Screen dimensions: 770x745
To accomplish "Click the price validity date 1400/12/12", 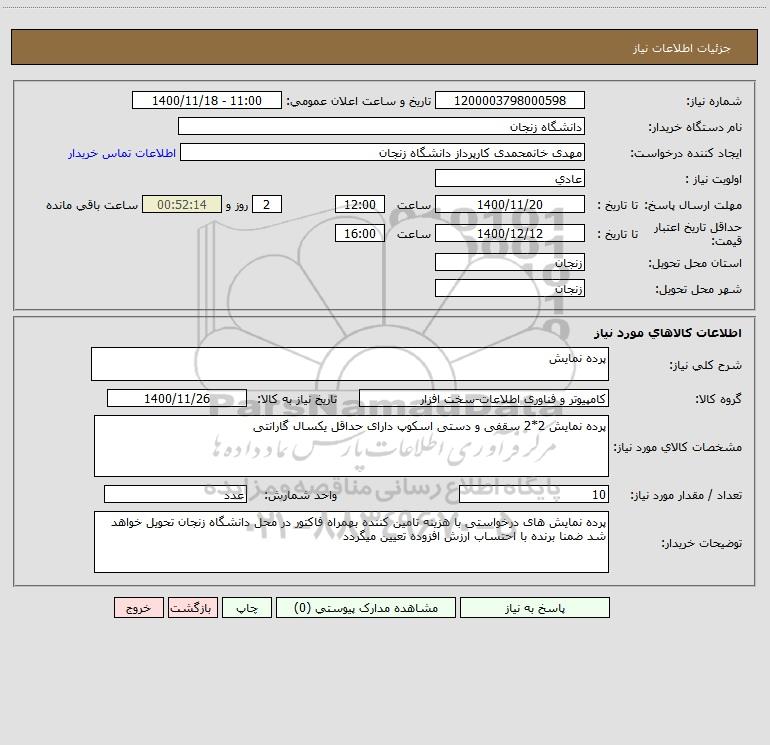I will [x=510, y=233].
